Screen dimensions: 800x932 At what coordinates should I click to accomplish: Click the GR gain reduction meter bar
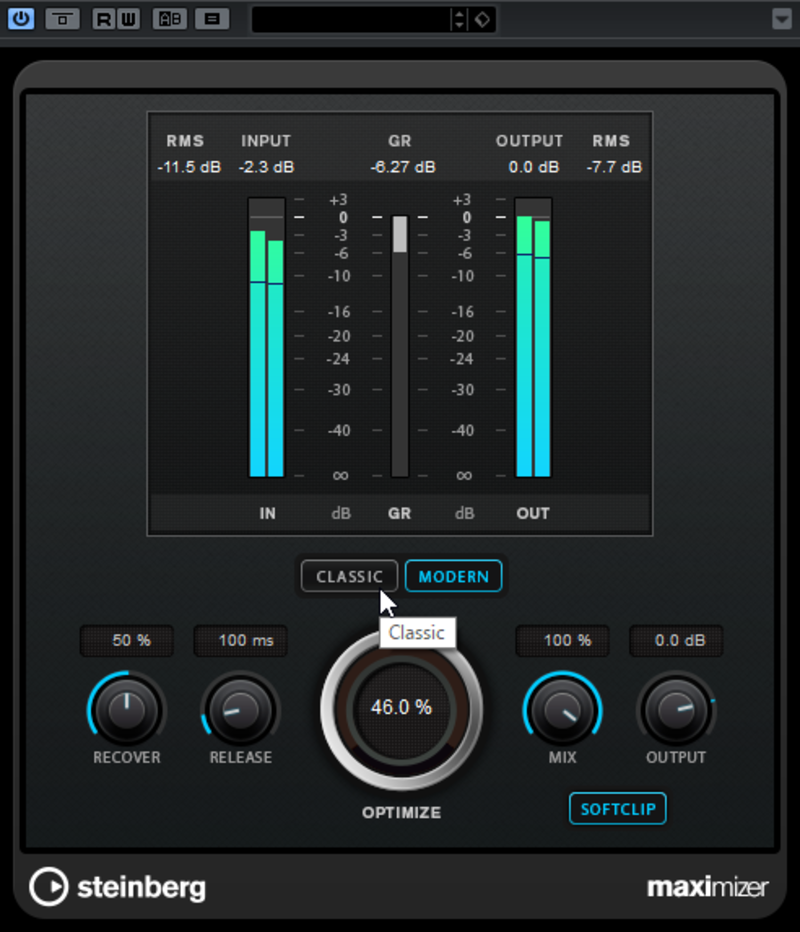click(x=400, y=346)
